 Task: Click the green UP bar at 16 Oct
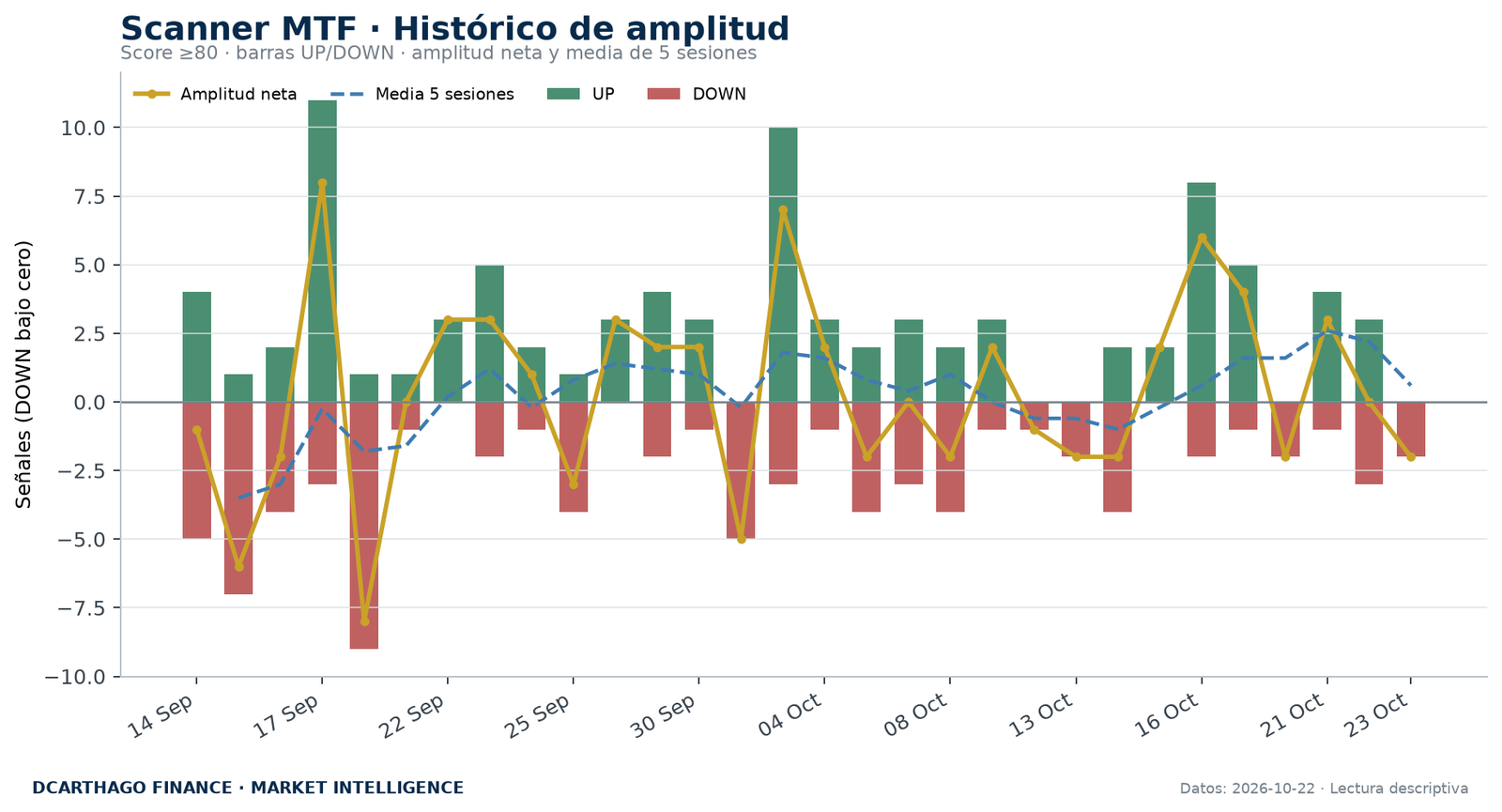click(x=1202, y=292)
